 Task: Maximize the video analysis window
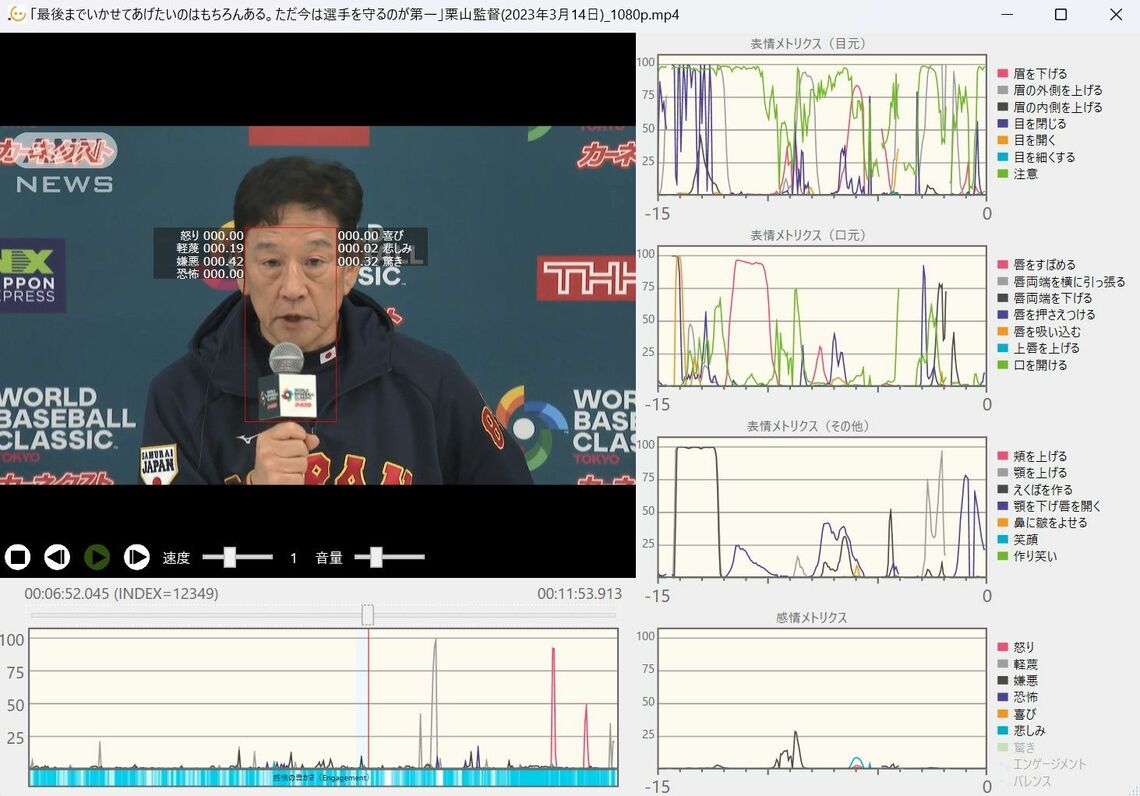pyautogui.click(x=1061, y=15)
